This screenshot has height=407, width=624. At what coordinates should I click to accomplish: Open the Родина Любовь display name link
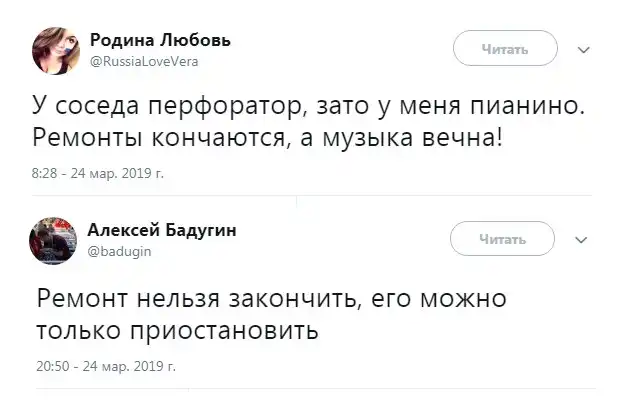tap(161, 40)
